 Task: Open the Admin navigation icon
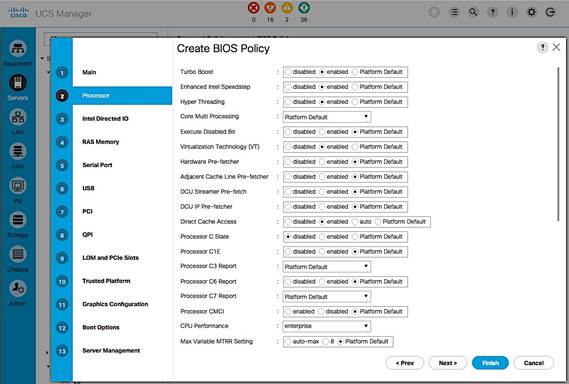[17, 289]
